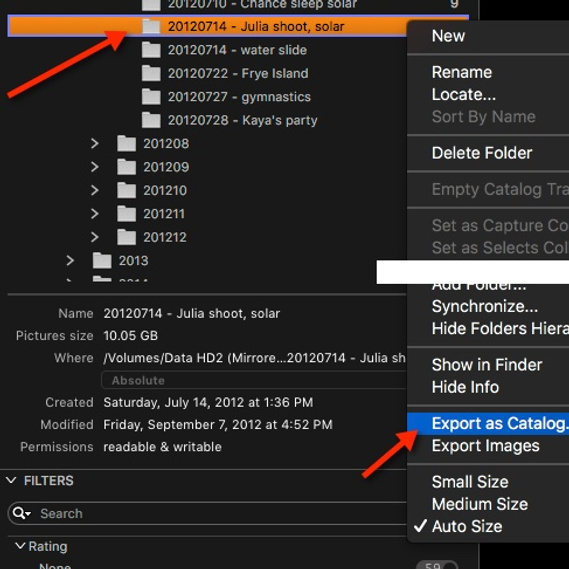Screen dimensions: 569x569
Task: Click the Where path value
Action: tap(254, 358)
